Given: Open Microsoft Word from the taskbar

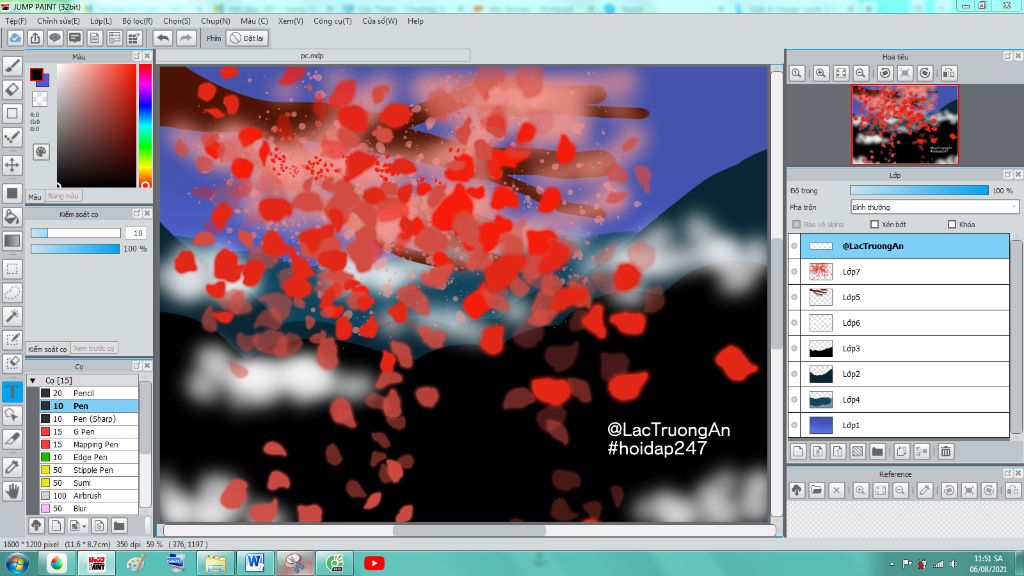Looking at the screenshot, I should tap(254, 562).
